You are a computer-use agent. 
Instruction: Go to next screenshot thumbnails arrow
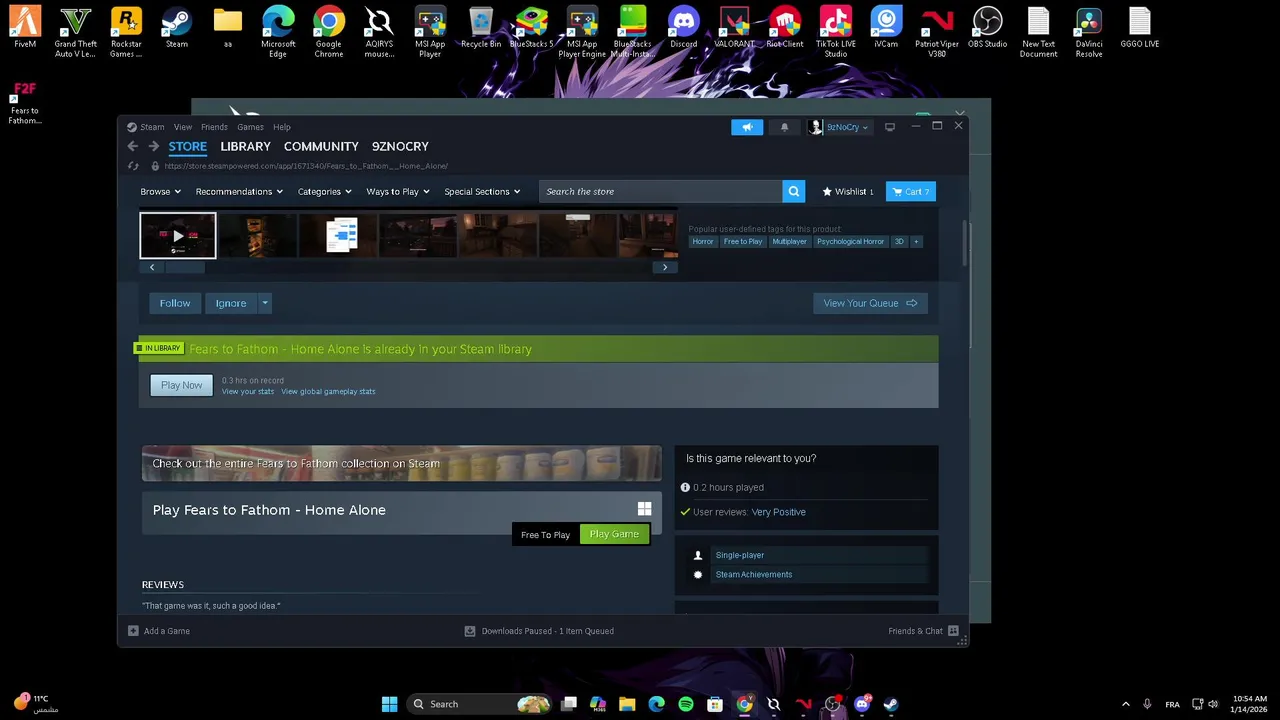point(665,267)
